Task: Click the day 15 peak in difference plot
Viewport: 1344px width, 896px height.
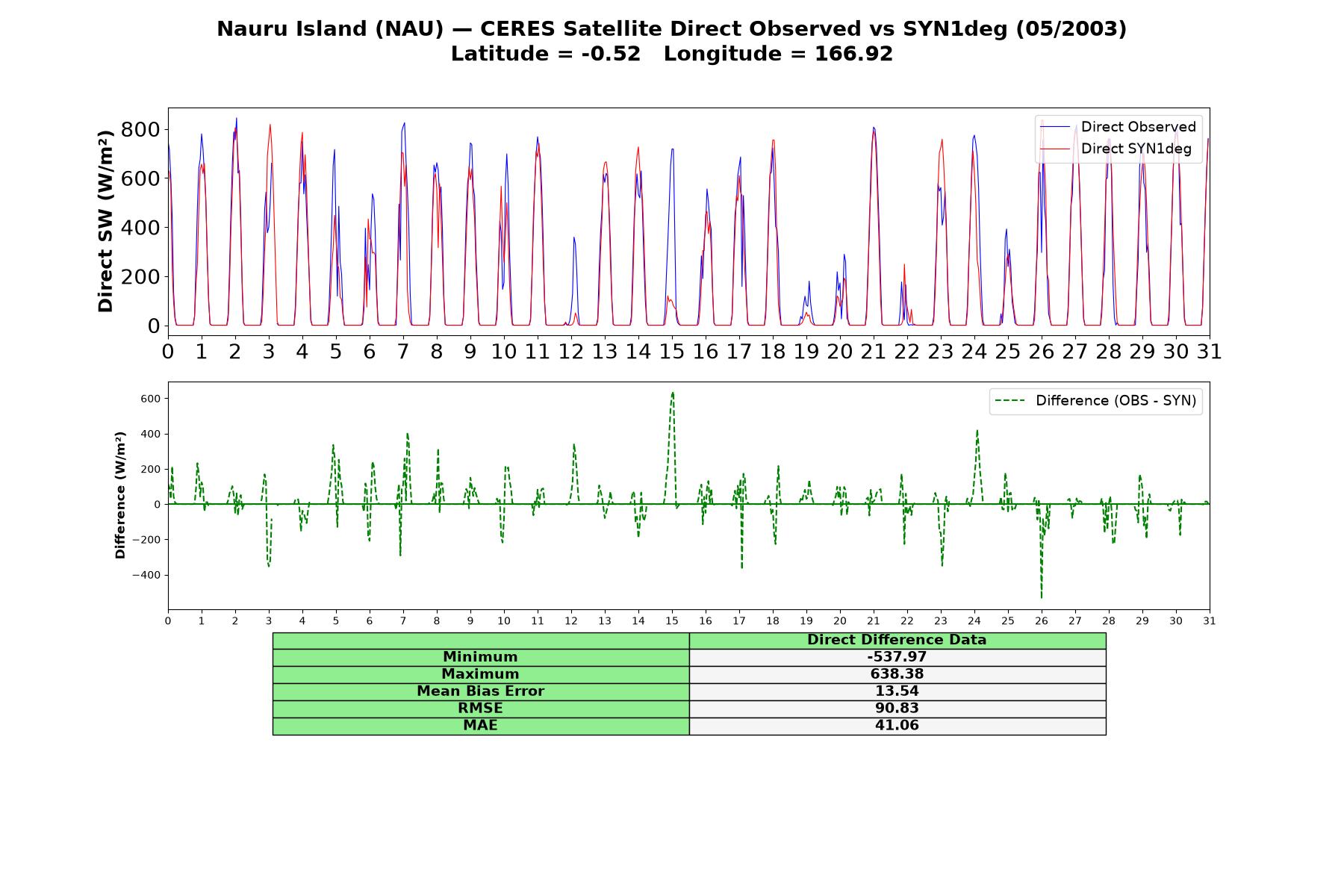Action: [673, 392]
